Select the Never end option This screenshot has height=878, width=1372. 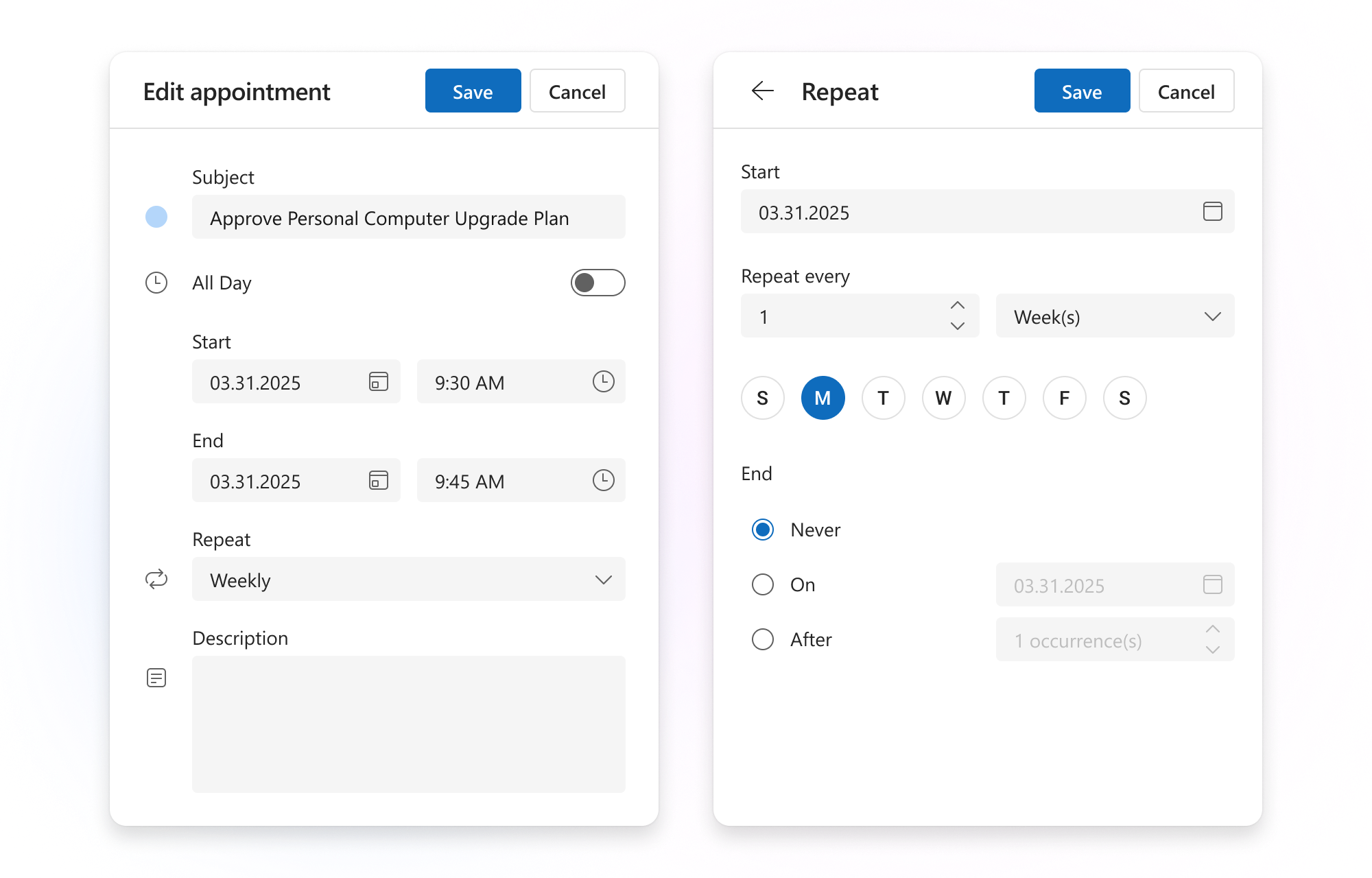click(762, 530)
